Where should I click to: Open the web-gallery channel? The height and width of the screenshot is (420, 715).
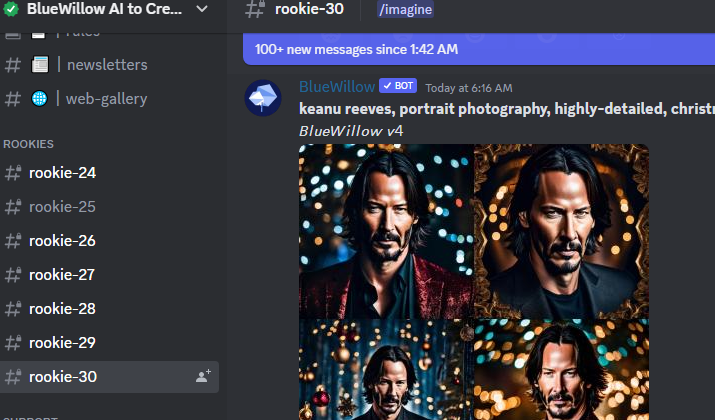click(109, 99)
